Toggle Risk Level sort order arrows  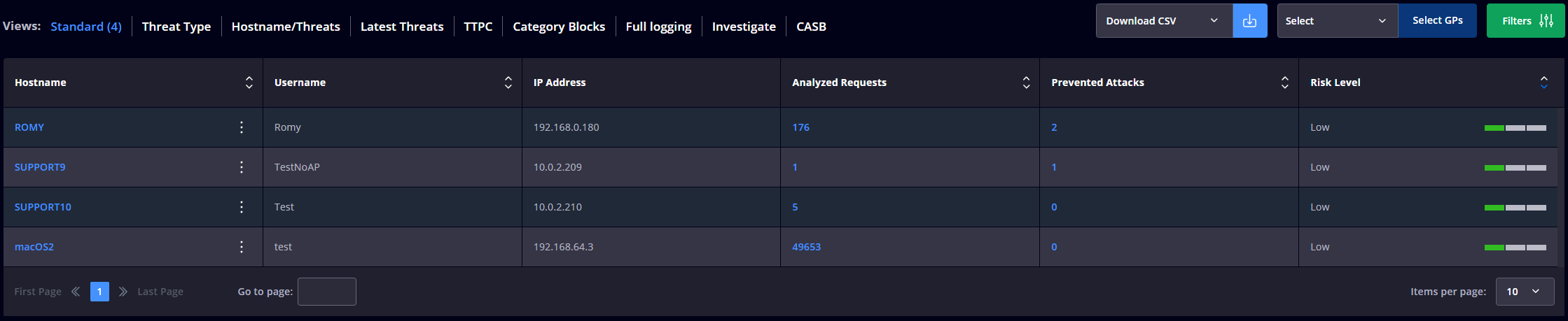(x=1543, y=83)
